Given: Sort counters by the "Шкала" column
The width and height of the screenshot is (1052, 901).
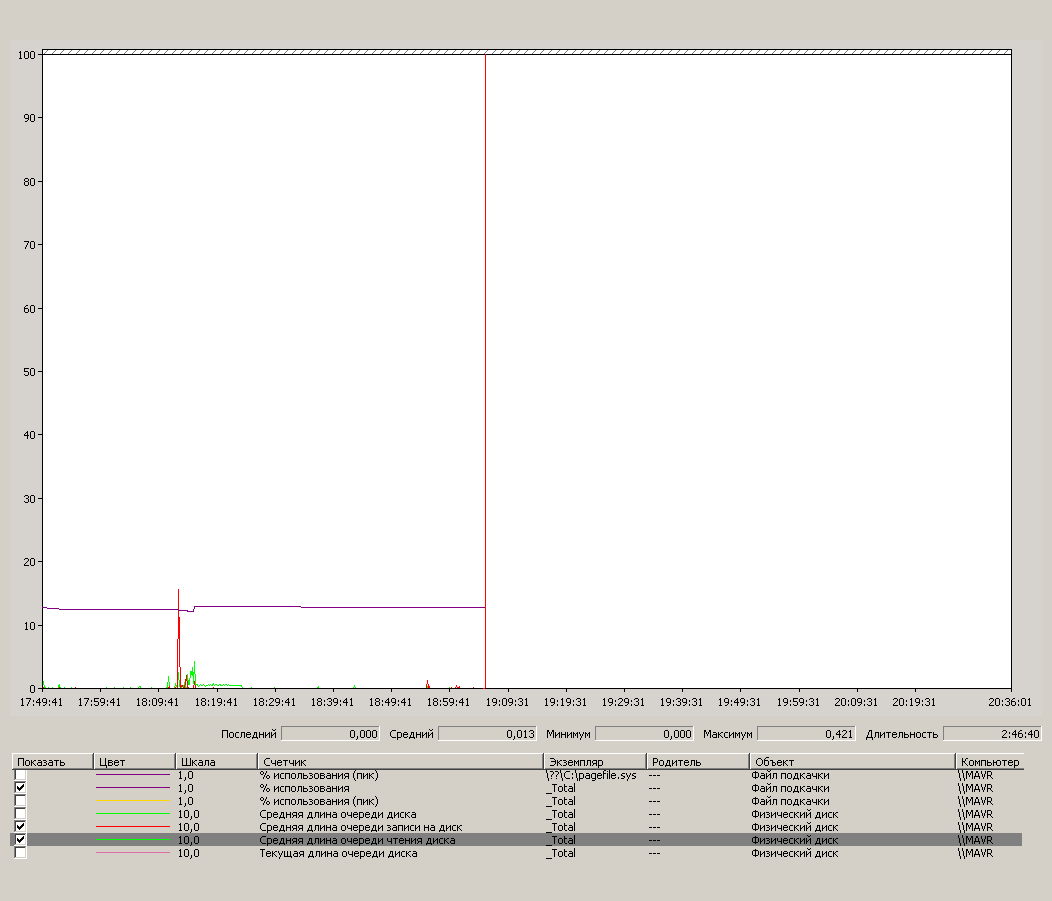Looking at the screenshot, I should coord(216,762).
